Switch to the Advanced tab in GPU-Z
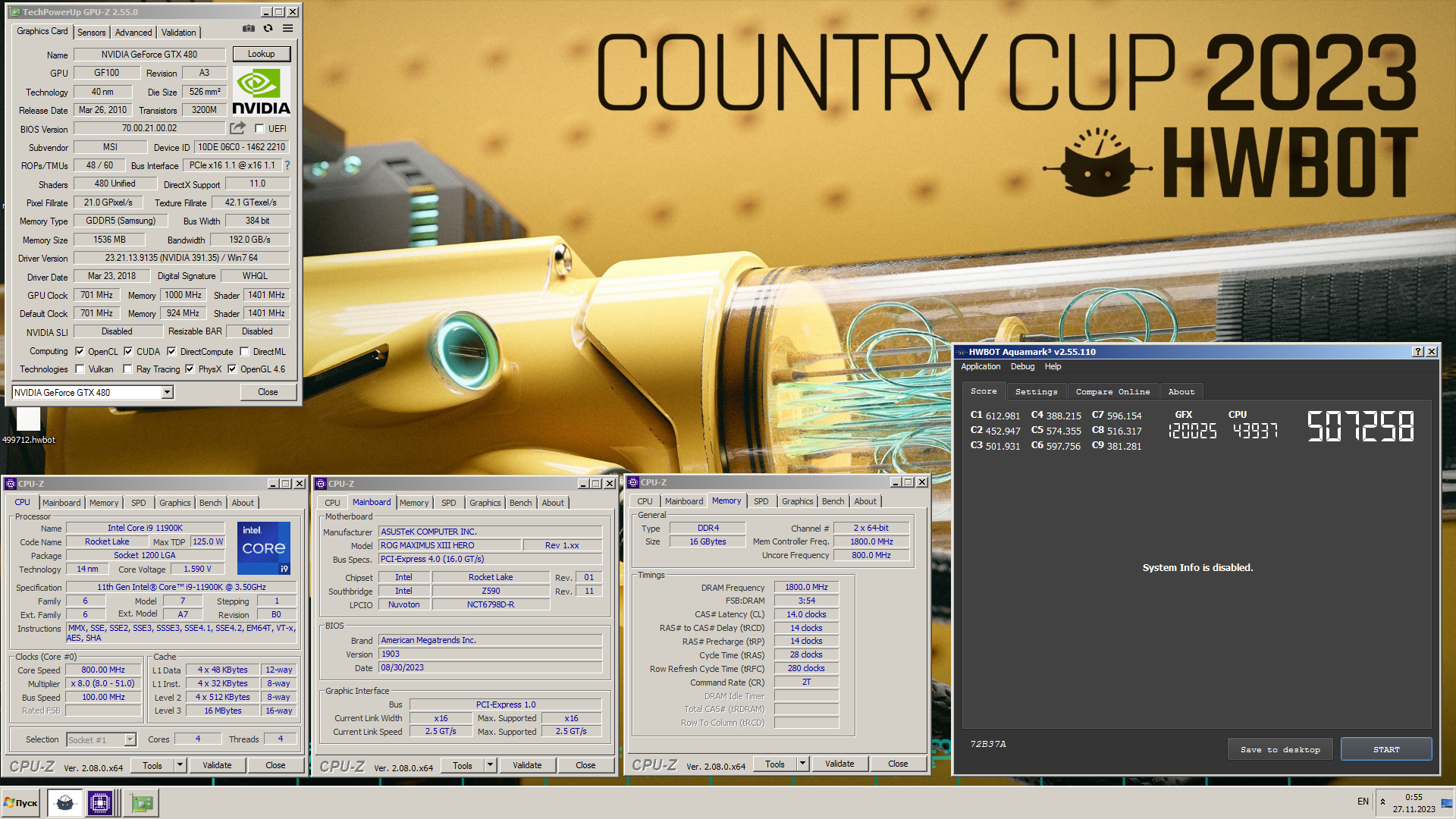 (133, 33)
